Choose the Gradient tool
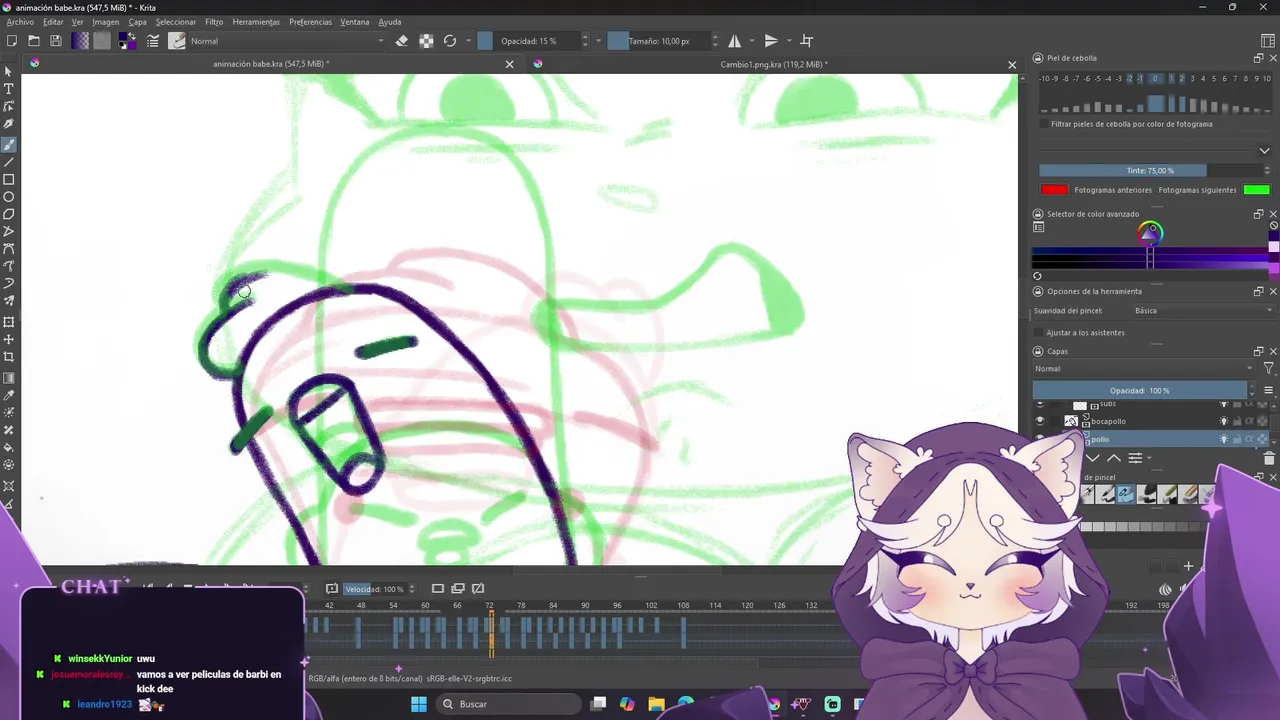 9,377
